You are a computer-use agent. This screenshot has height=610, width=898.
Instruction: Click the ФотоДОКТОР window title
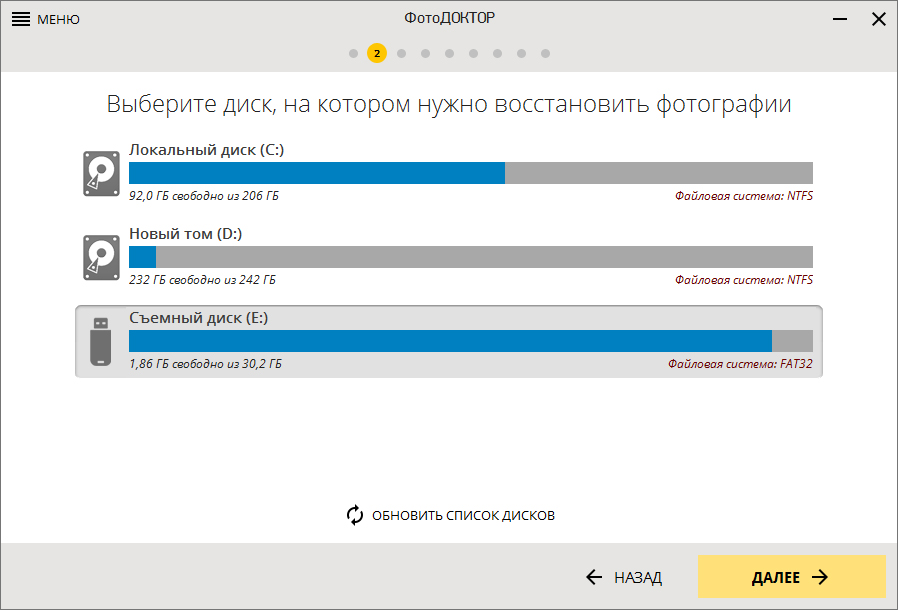[x=450, y=18]
